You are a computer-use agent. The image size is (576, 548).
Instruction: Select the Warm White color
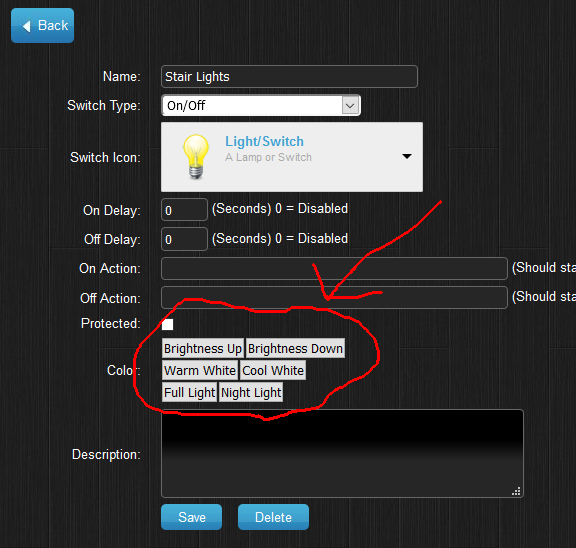(200, 370)
